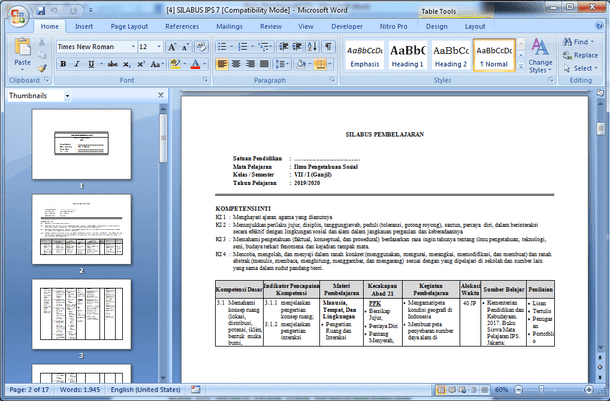Image resolution: width=610 pixels, height=401 pixels.
Task: Toggle Print Layout view button
Action: [x=441, y=390]
